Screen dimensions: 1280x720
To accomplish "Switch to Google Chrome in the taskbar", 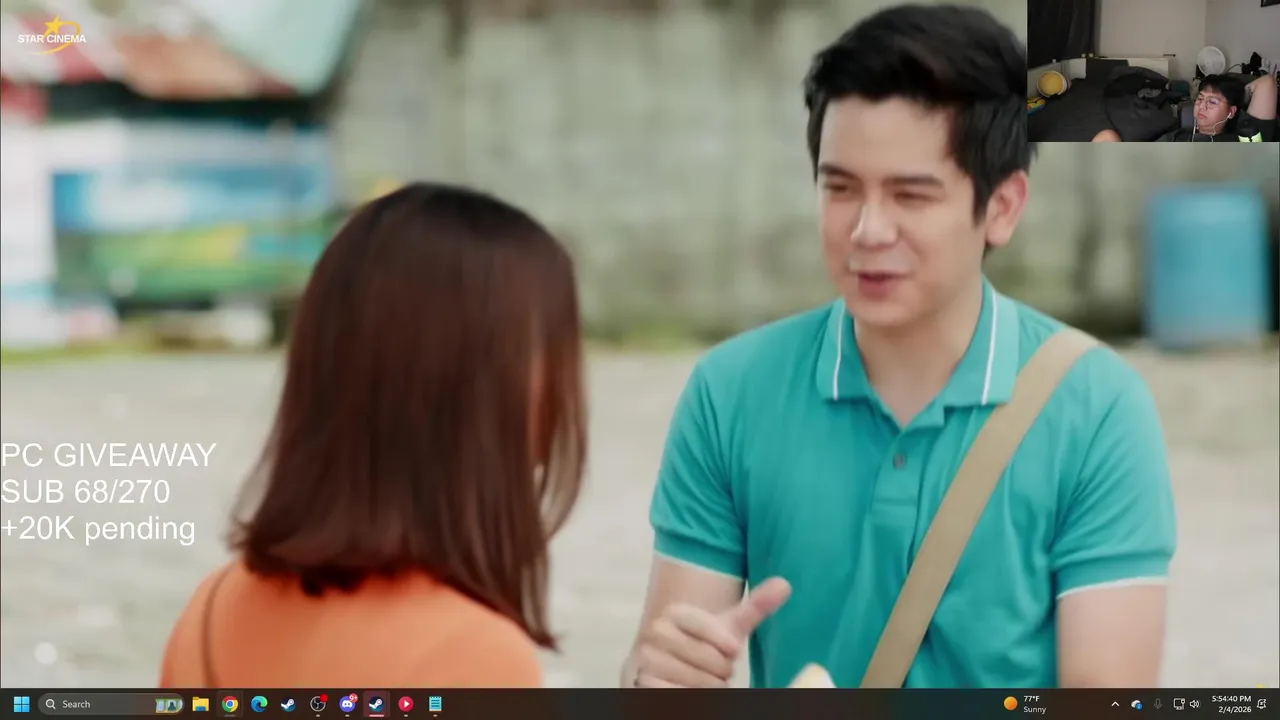I will coord(230,704).
